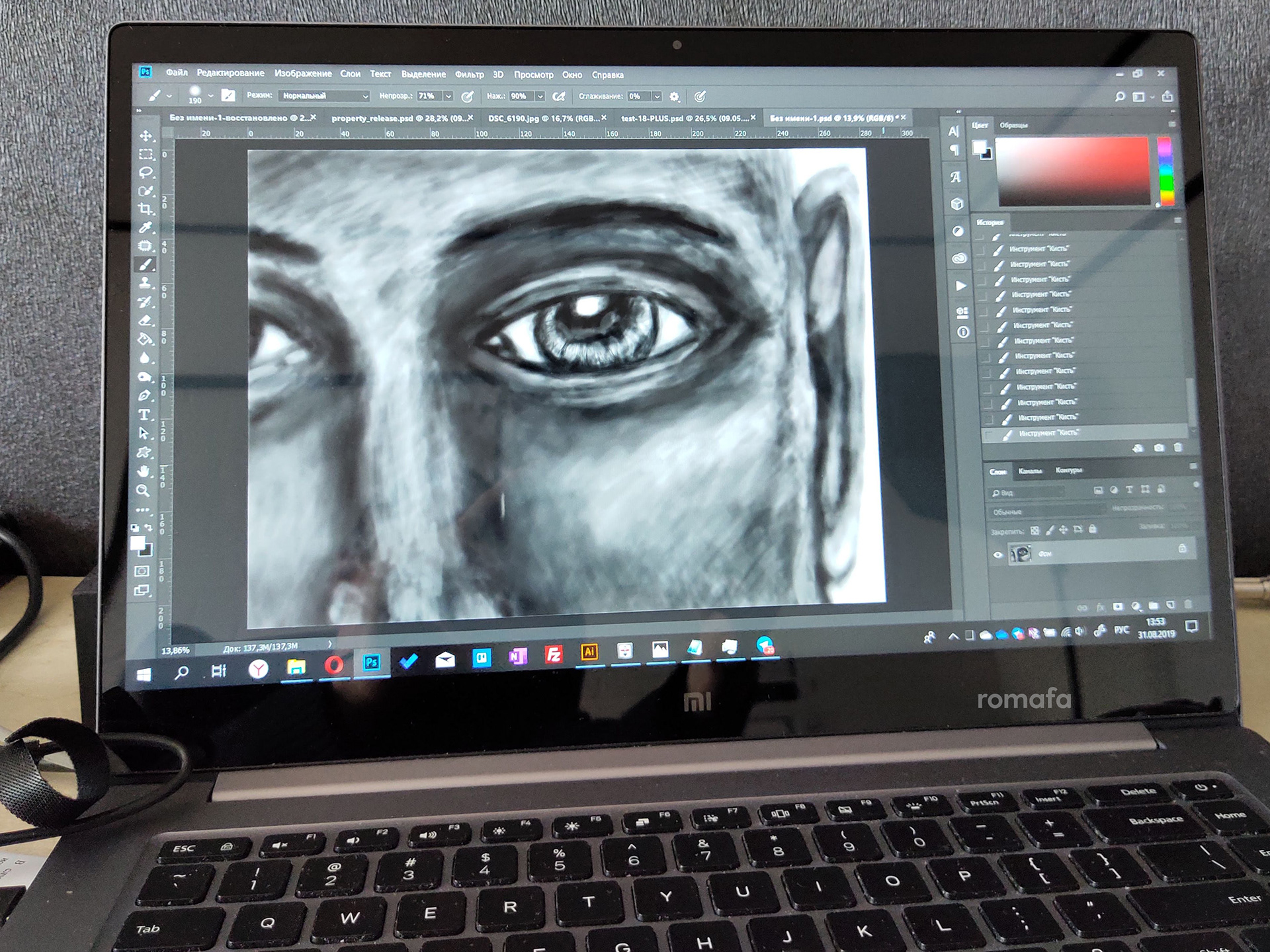Select the Pen tool
Viewport: 1270px width, 952px height.
tap(144, 395)
